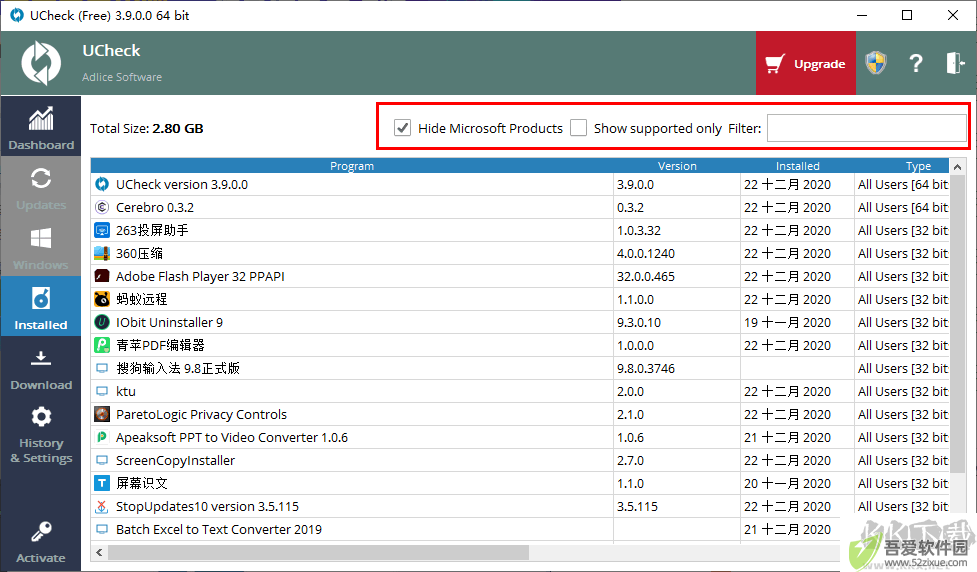Screen dimensions: 977x572
Task: Select the '青苹PDF编辑器' program name
Action: tap(160, 345)
